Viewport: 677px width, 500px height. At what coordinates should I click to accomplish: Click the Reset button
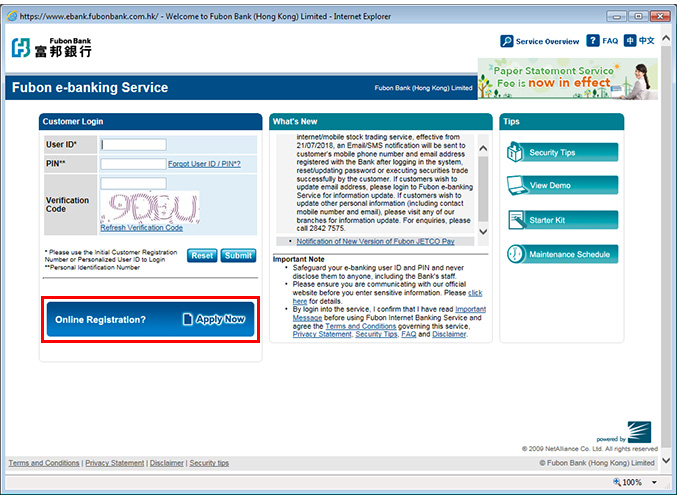(x=202, y=256)
